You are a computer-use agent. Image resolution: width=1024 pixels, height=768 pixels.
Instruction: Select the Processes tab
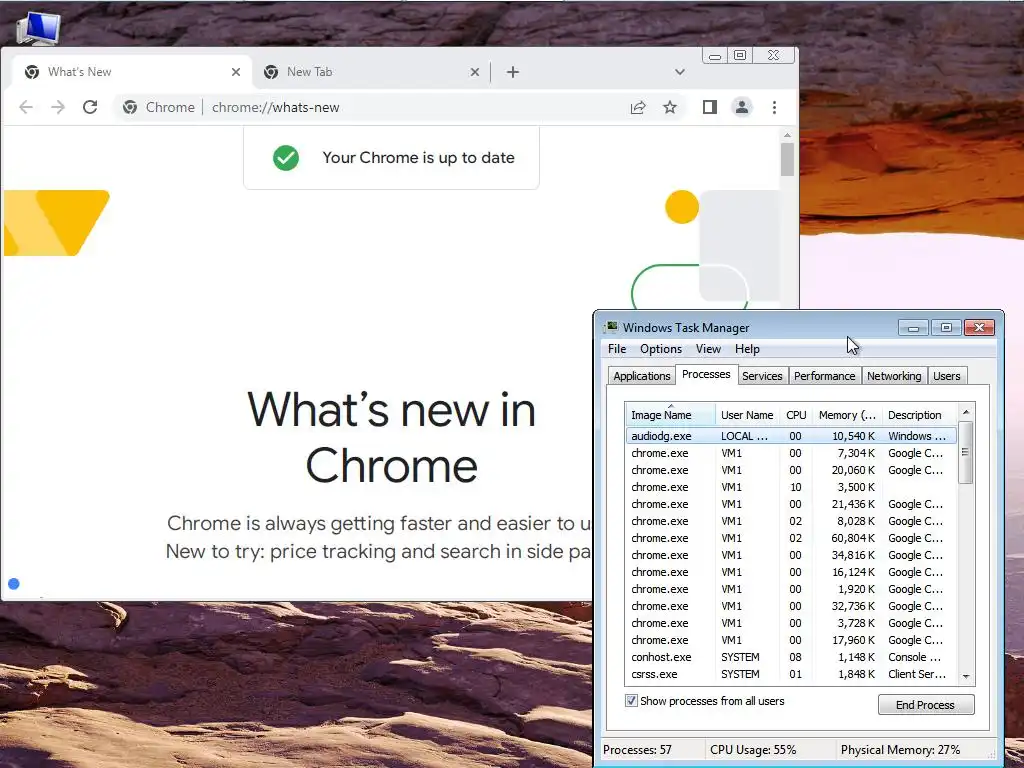pyautogui.click(x=706, y=374)
